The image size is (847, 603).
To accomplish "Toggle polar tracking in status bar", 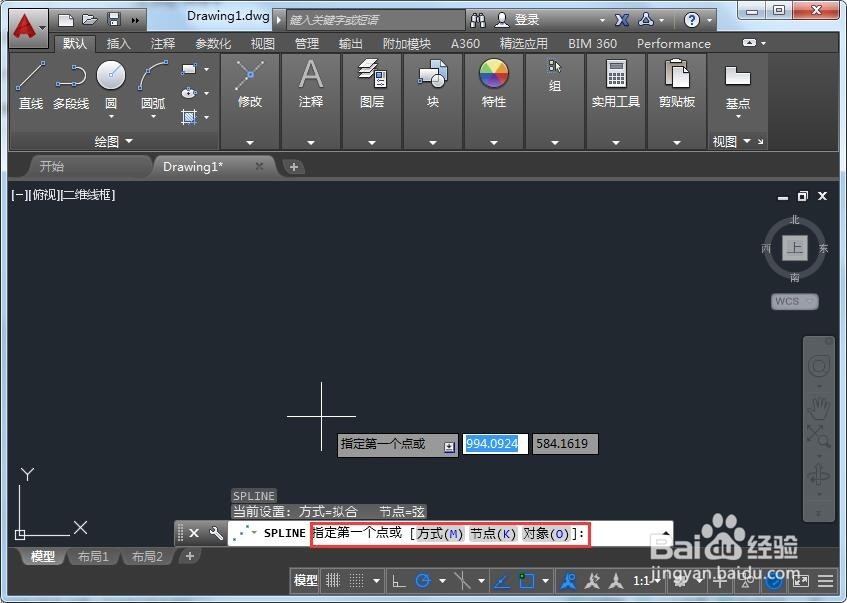I will [423, 581].
